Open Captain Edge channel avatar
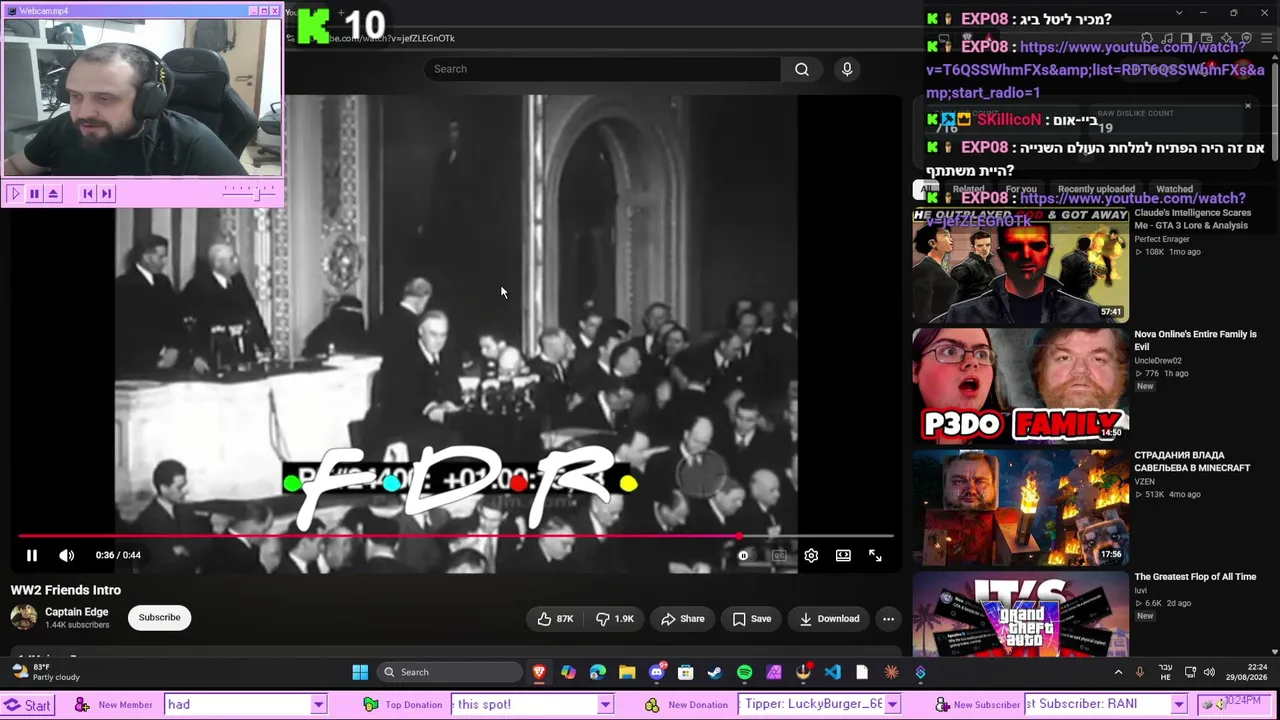 click(24, 617)
